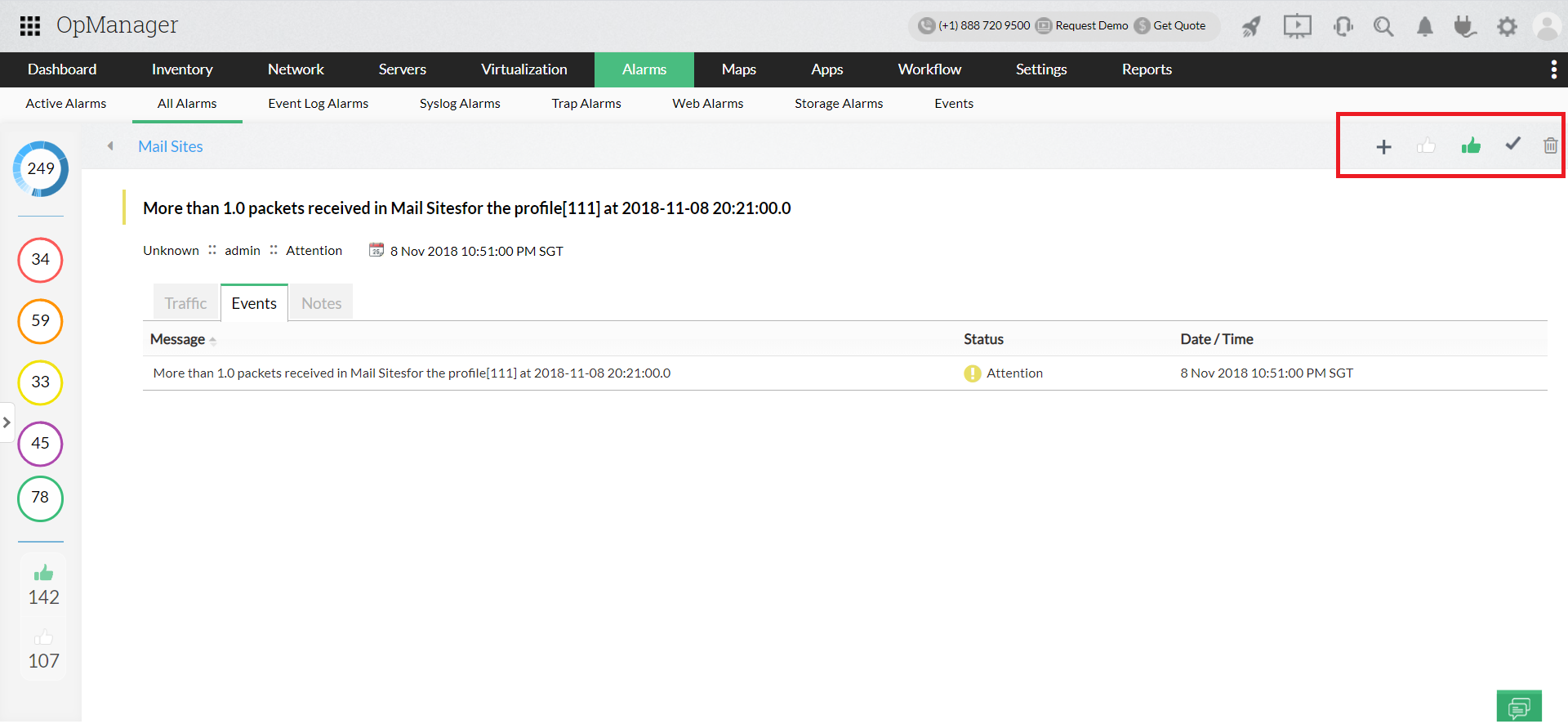1568x724 pixels.
Task: Click the Status column header
Action: (983, 339)
